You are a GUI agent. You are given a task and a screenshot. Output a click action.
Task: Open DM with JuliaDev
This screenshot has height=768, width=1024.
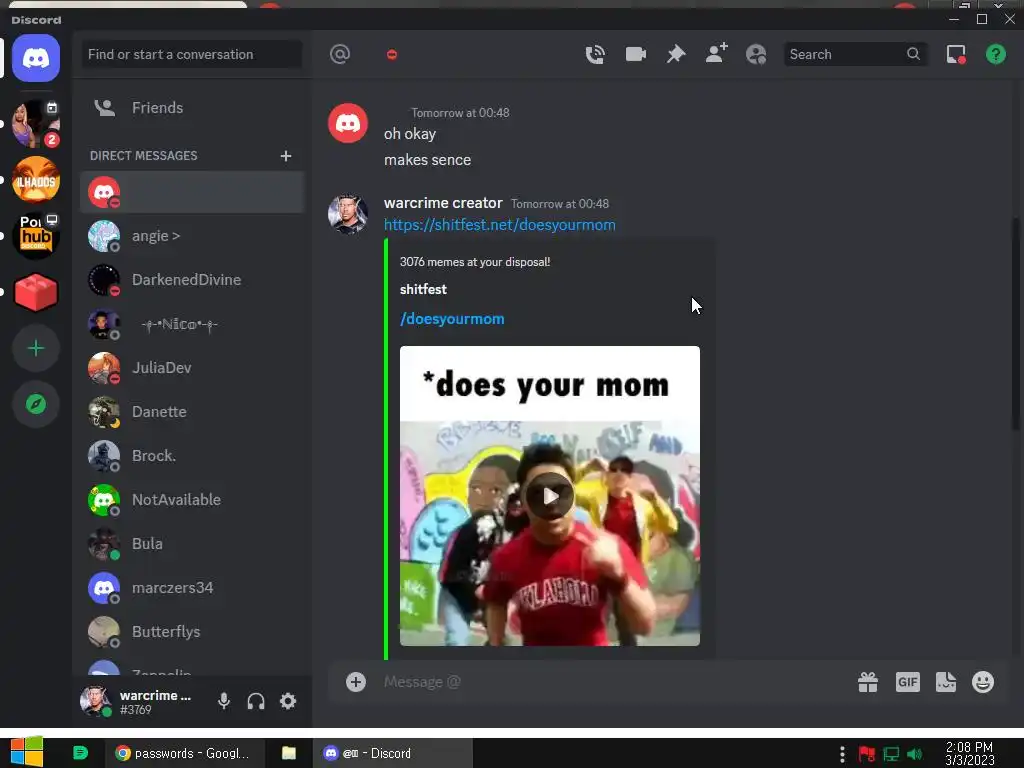tap(192, 368)
